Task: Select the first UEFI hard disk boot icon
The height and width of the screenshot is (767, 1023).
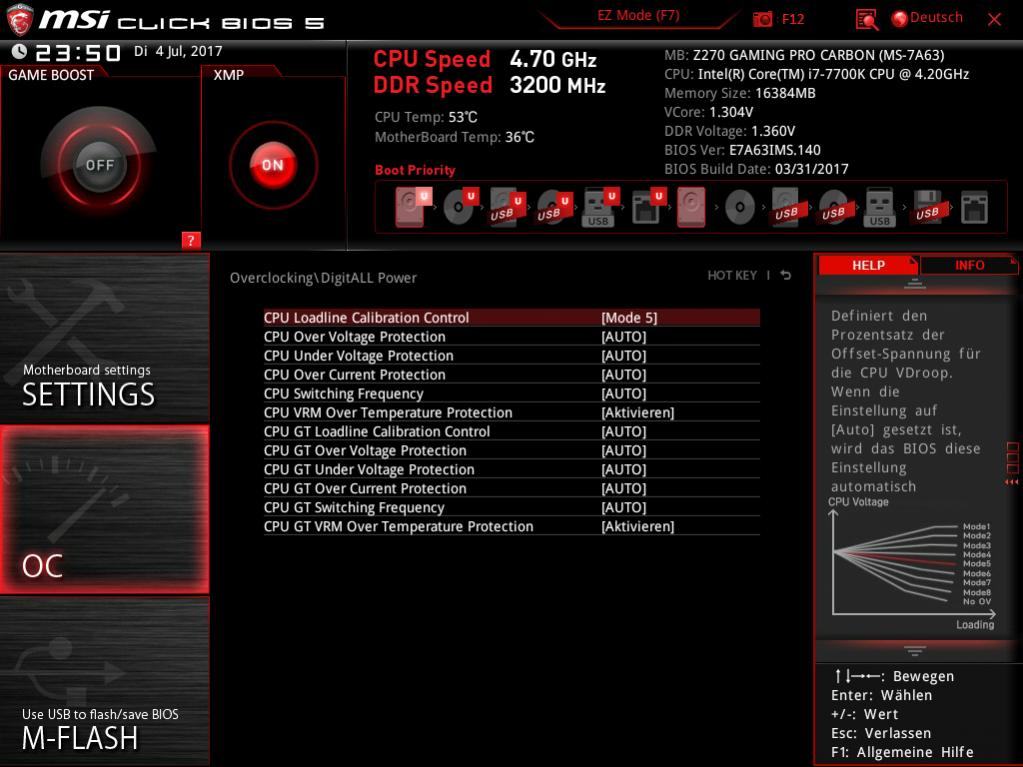Action: [x=412, y=207]
